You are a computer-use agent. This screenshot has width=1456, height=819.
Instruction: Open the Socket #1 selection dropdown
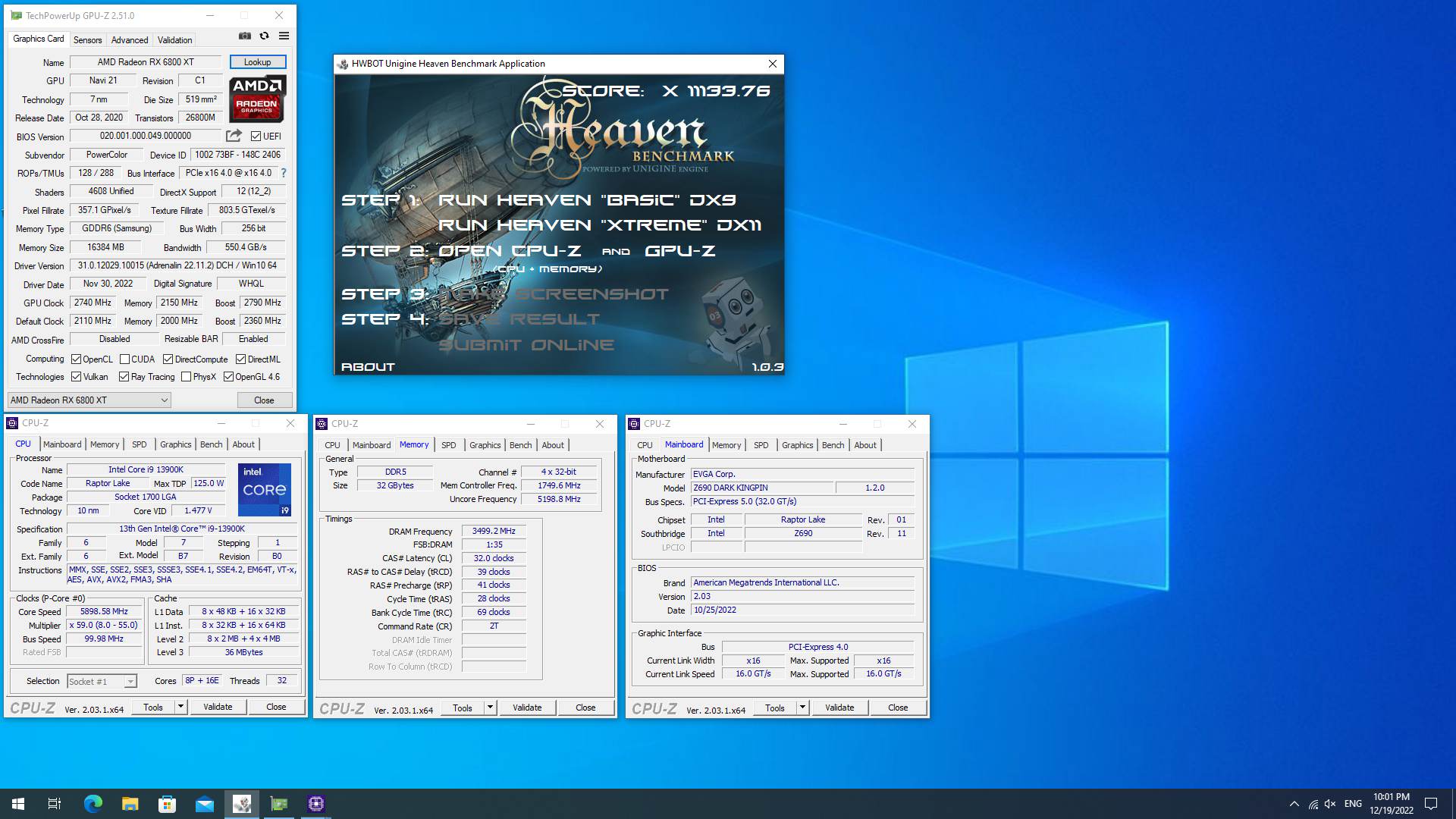tap(102, 681)
